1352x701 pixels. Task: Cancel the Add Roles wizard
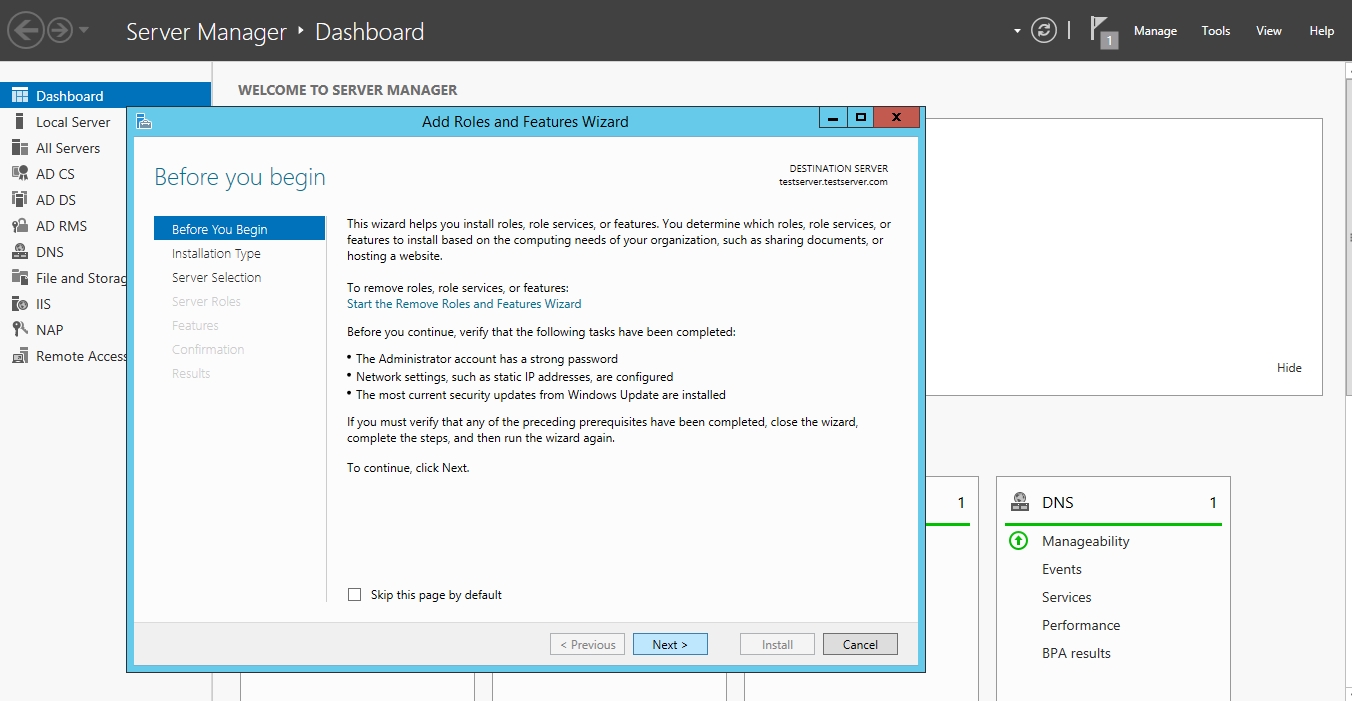tap(860, 645)
